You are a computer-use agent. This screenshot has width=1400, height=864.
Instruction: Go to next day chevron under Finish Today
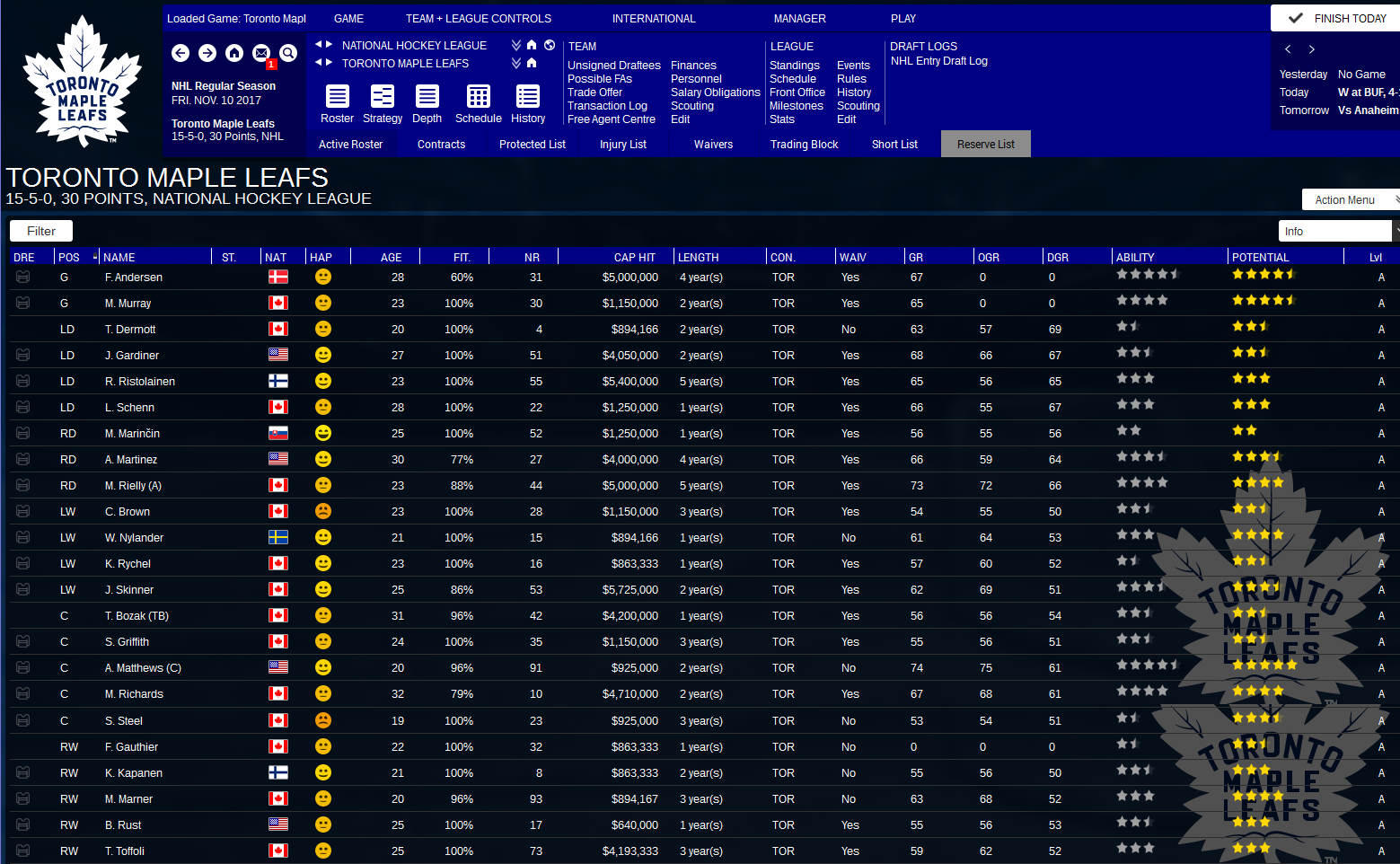click(1312, 49)
